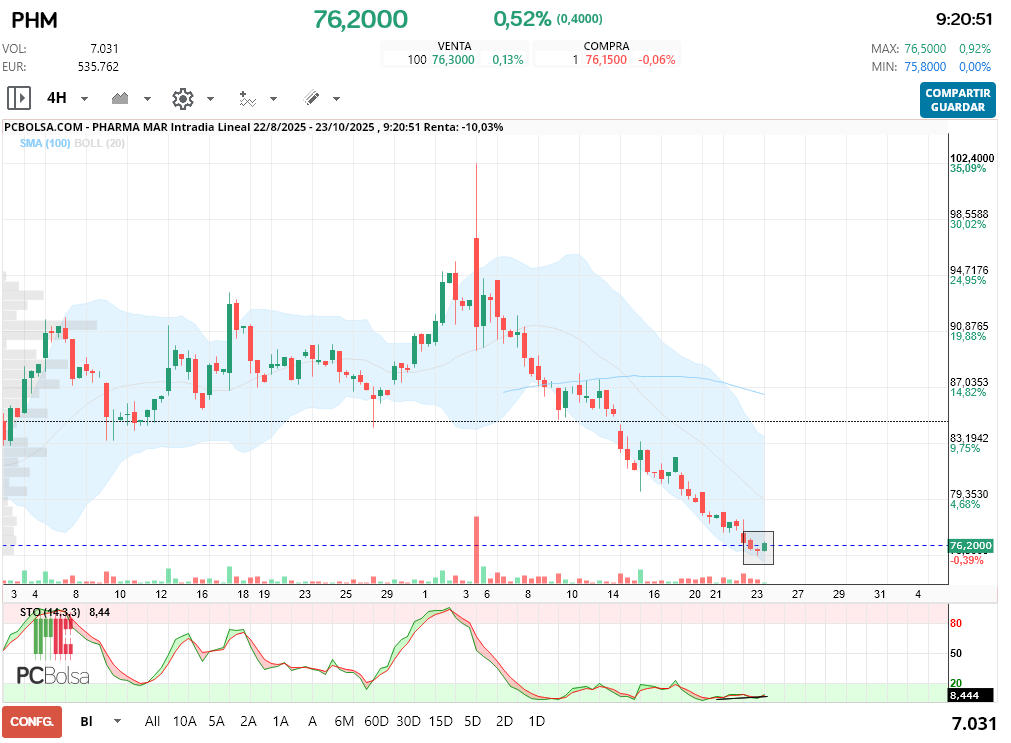
Task: Toggle the SMA (100) indicator label
Action: click(x=45, y=143)
